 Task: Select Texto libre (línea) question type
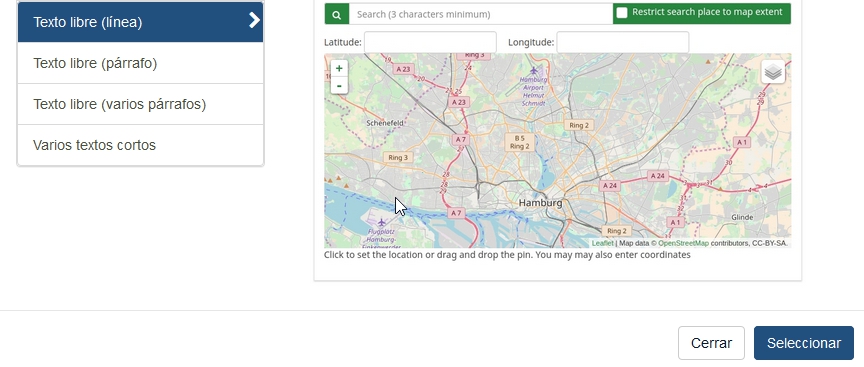tap(141, 22)
